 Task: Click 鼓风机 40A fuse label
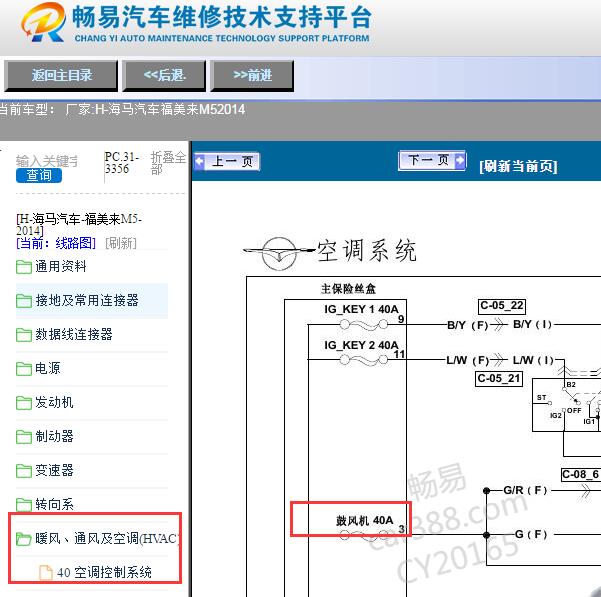[365, 520]
